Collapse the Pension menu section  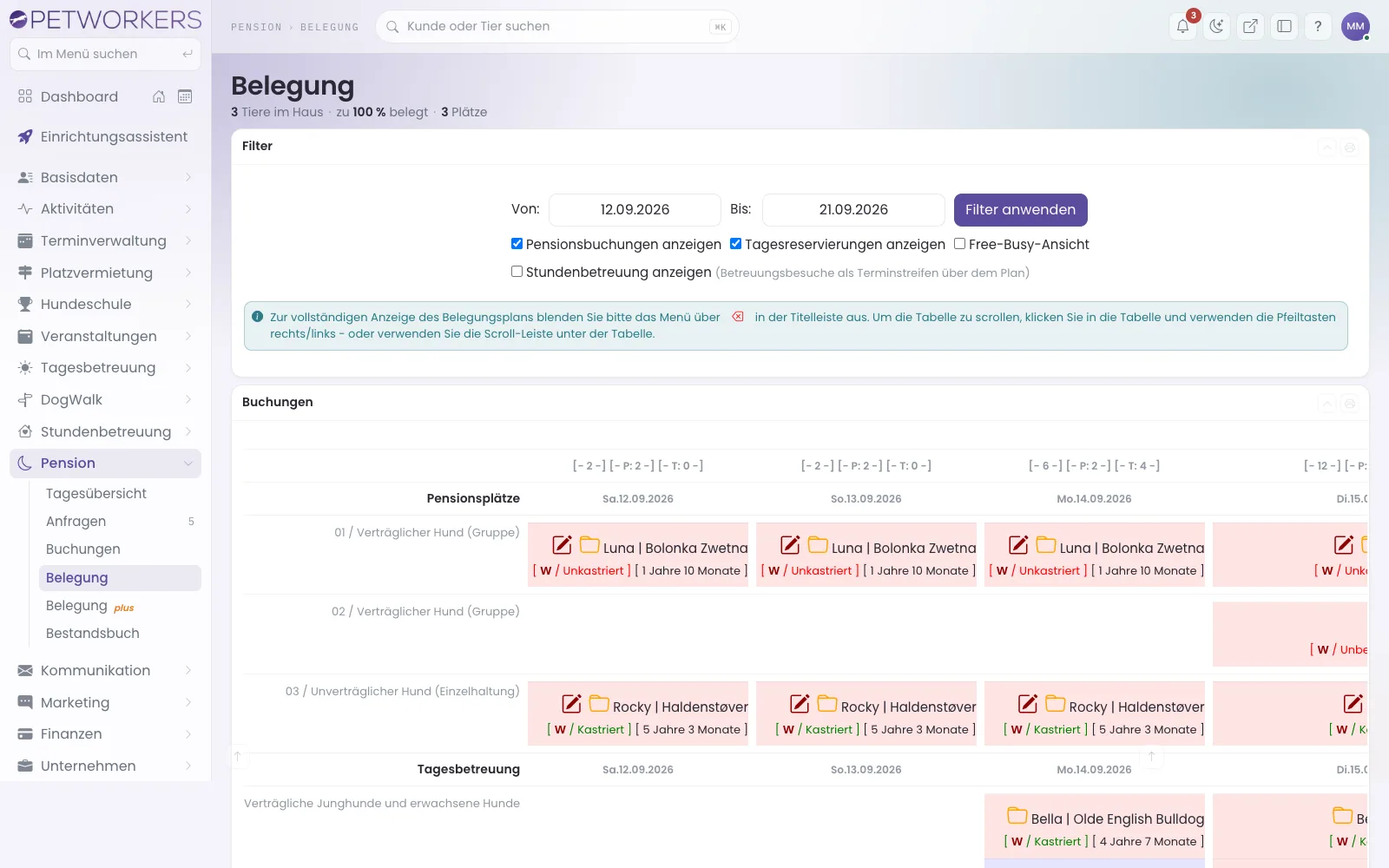click(105, 464)
